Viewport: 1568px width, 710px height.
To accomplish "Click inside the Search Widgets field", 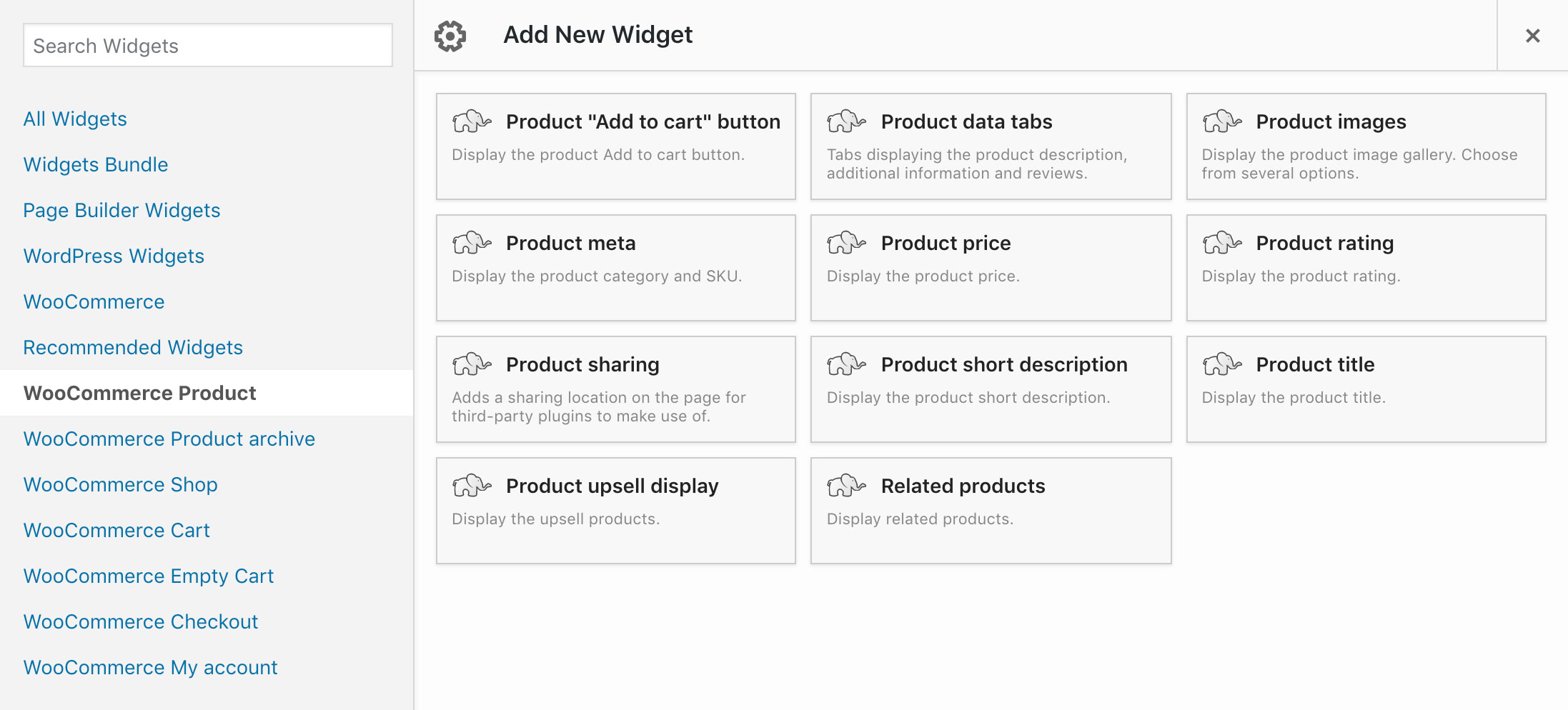I will (x=207, y=45).
